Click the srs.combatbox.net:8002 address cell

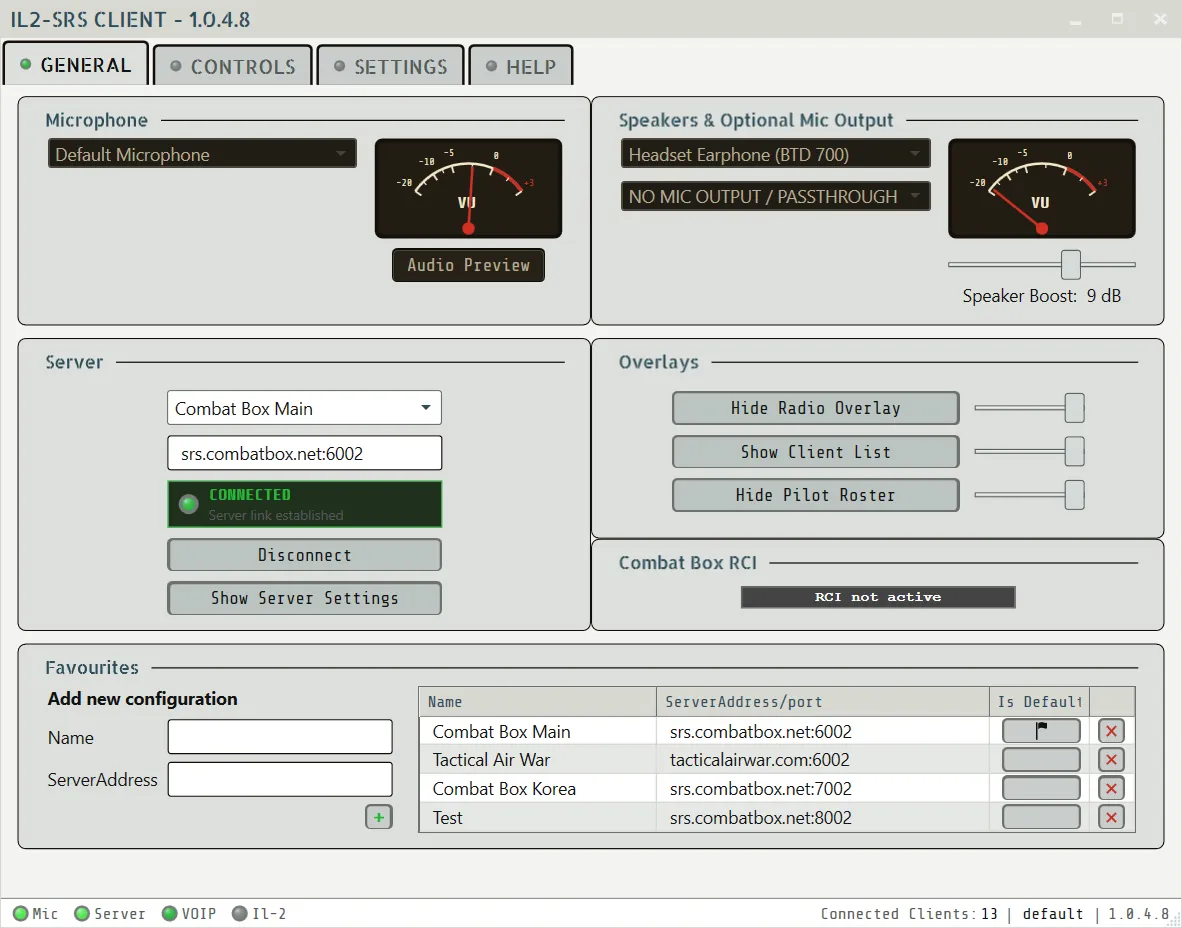(x=822, y=818)
